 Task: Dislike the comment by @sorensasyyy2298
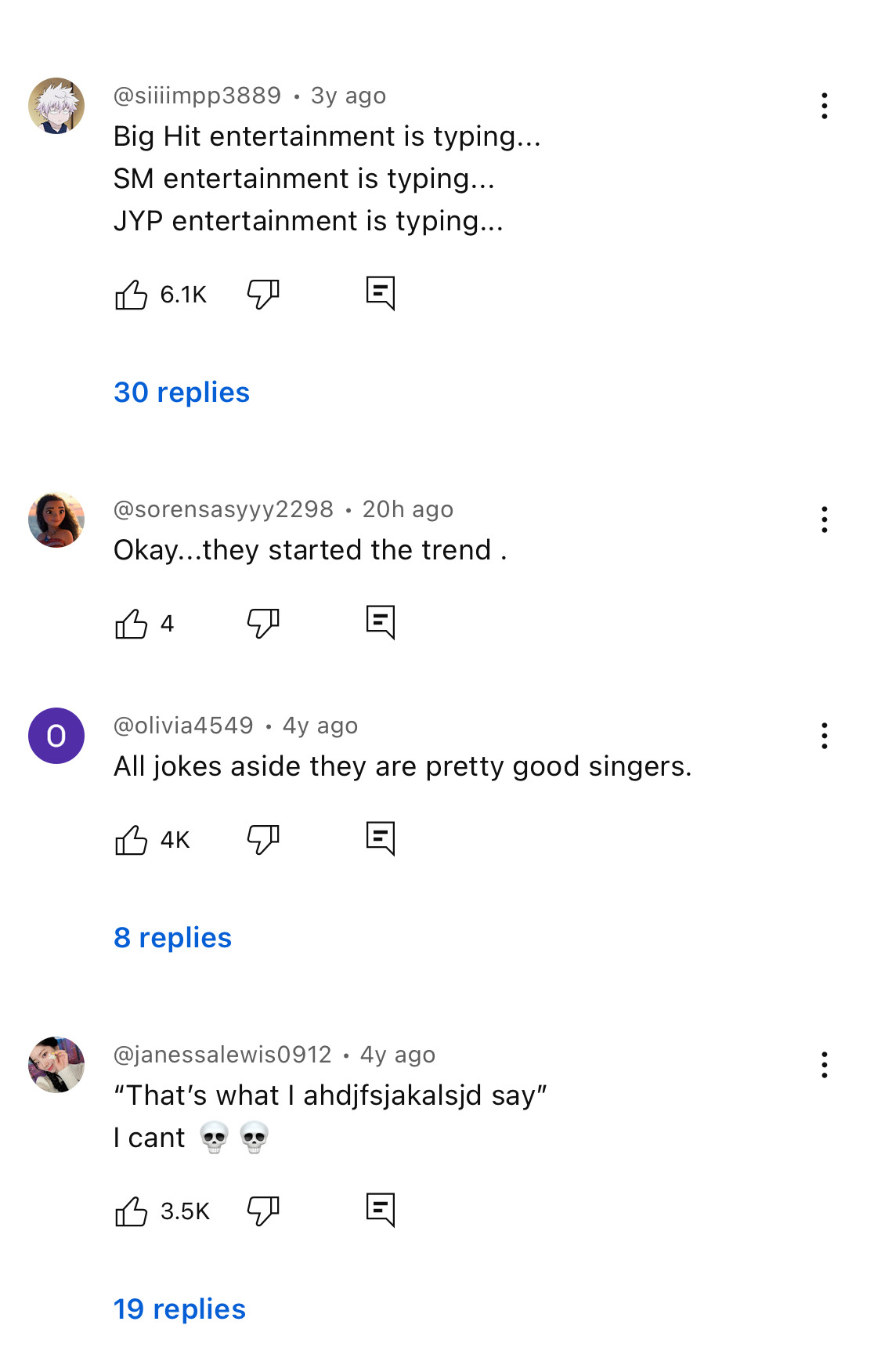coord(263,624)
